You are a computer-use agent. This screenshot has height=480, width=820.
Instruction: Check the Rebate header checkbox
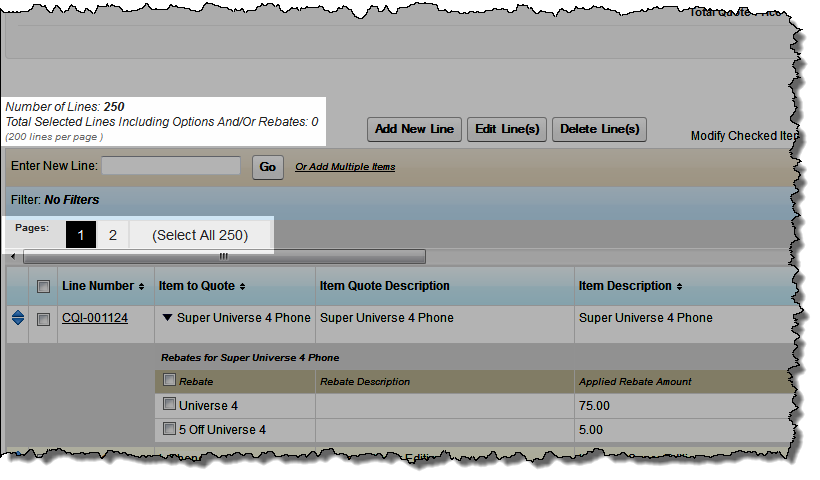[x=169, y=380]
